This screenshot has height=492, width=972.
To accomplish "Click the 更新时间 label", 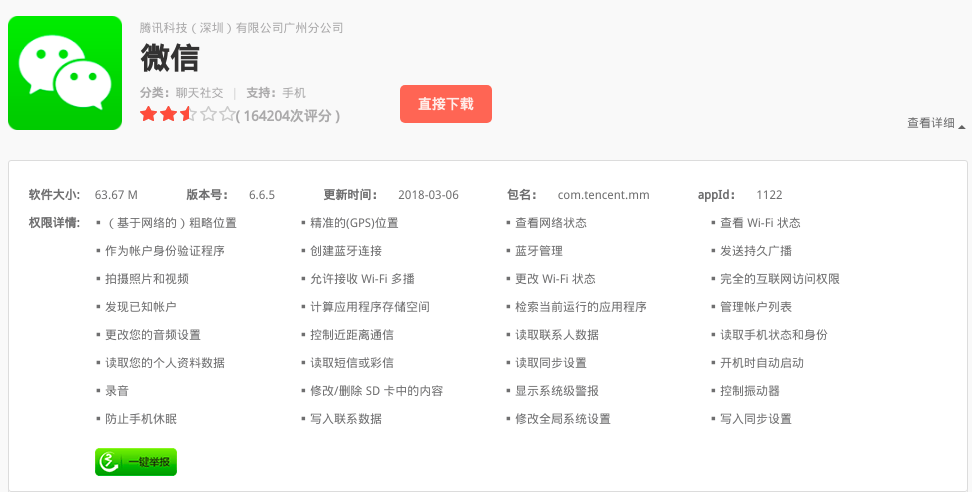I will point(350,195).
